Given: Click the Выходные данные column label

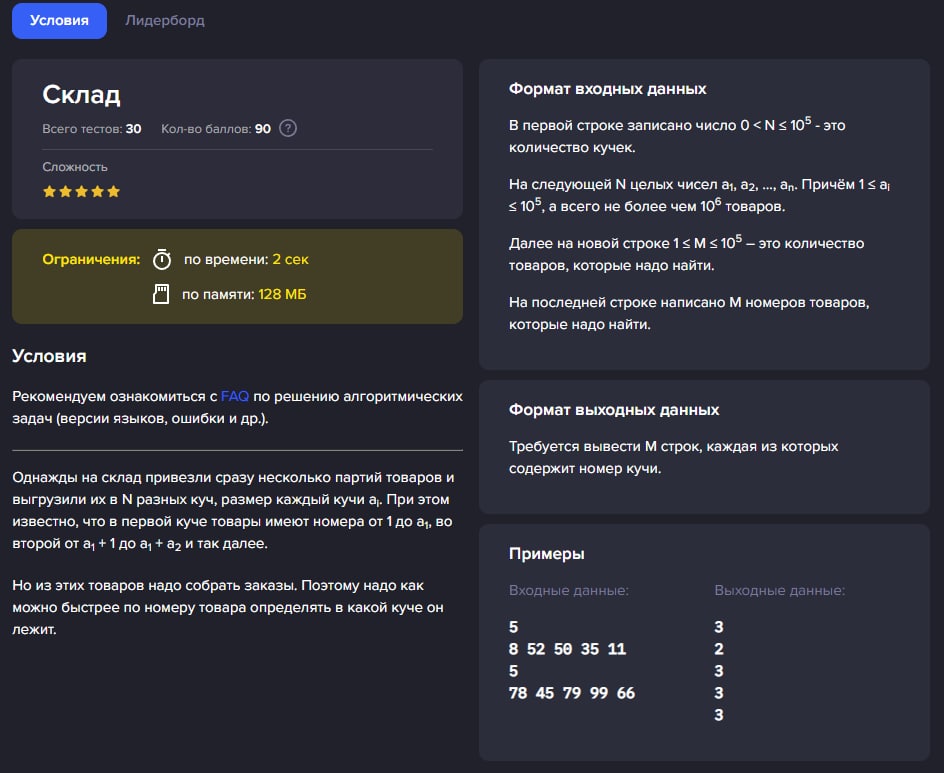Looking at the screenshot, I should pos(779,590).
